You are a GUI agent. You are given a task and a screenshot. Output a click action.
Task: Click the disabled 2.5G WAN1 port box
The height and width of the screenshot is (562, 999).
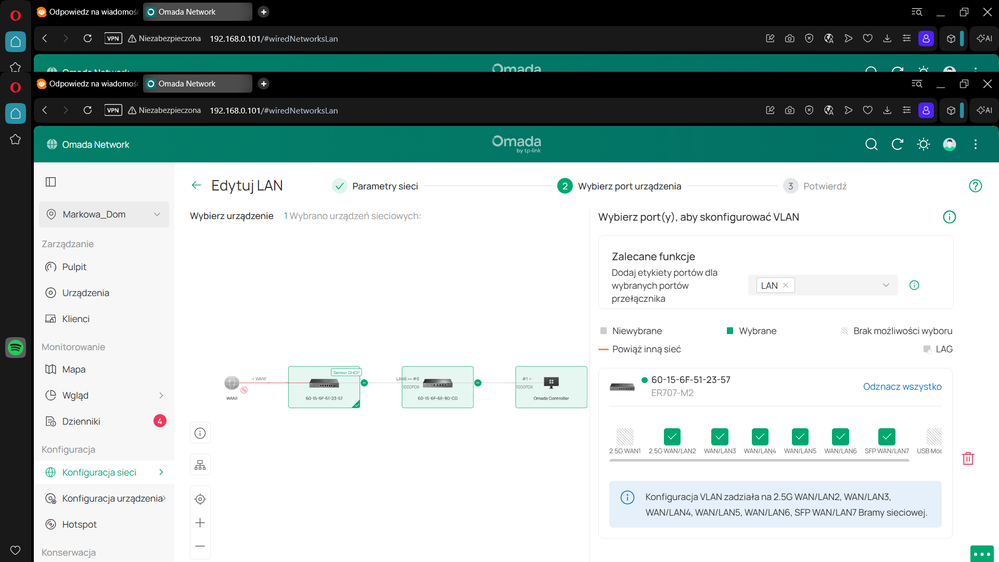coord(625,436)
